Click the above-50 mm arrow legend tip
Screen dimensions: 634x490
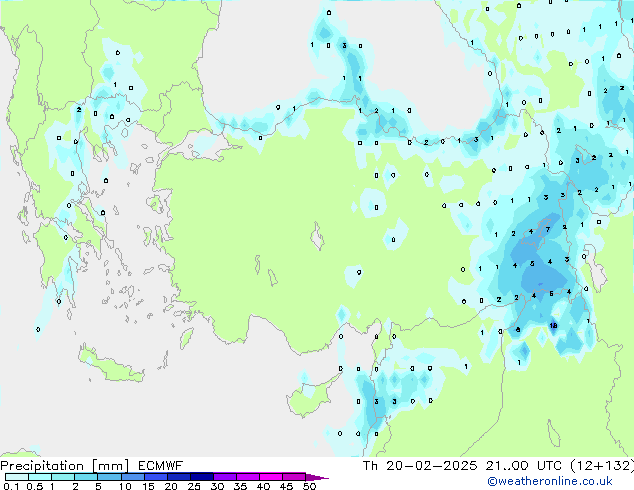click(317, 477)
